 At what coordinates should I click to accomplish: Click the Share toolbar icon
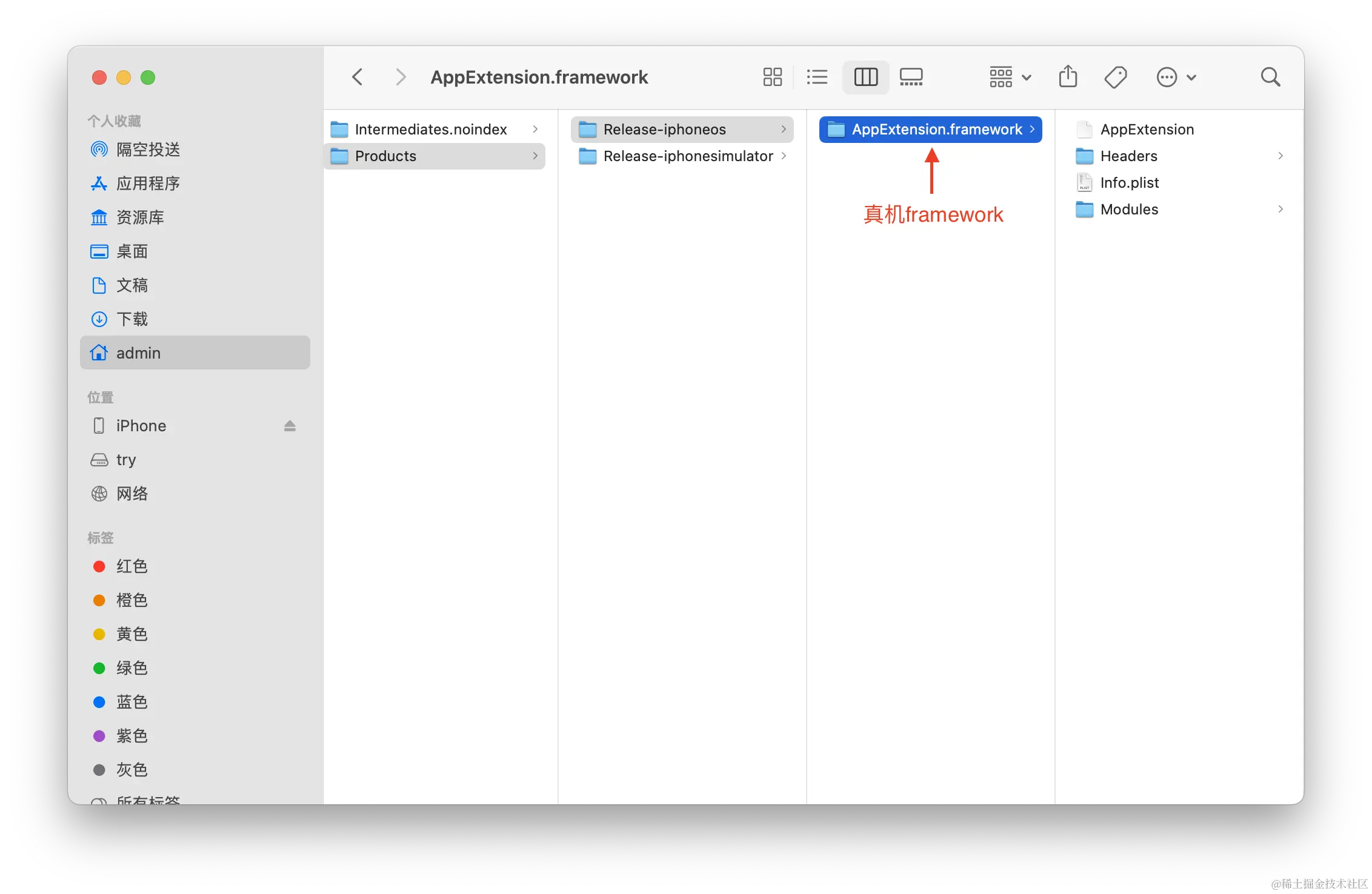coord(1068,77)
